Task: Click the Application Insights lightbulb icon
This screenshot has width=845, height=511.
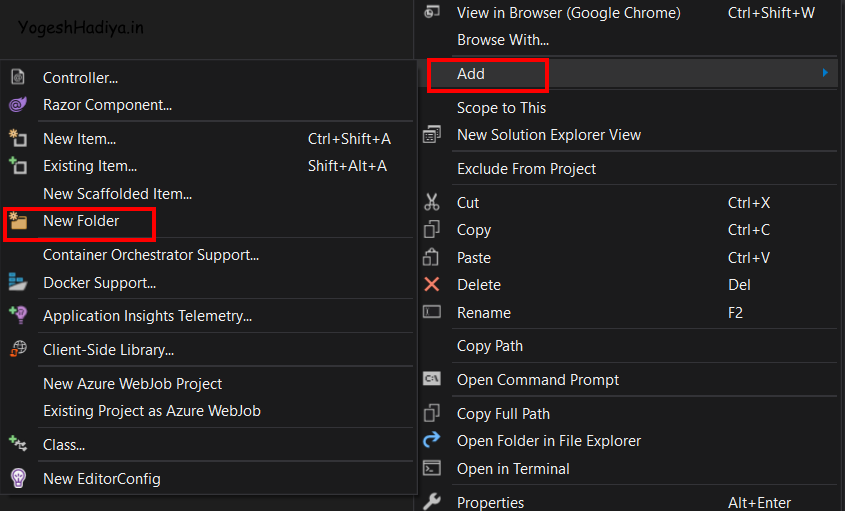Action: pyautogui.click(x=18, y=316)
